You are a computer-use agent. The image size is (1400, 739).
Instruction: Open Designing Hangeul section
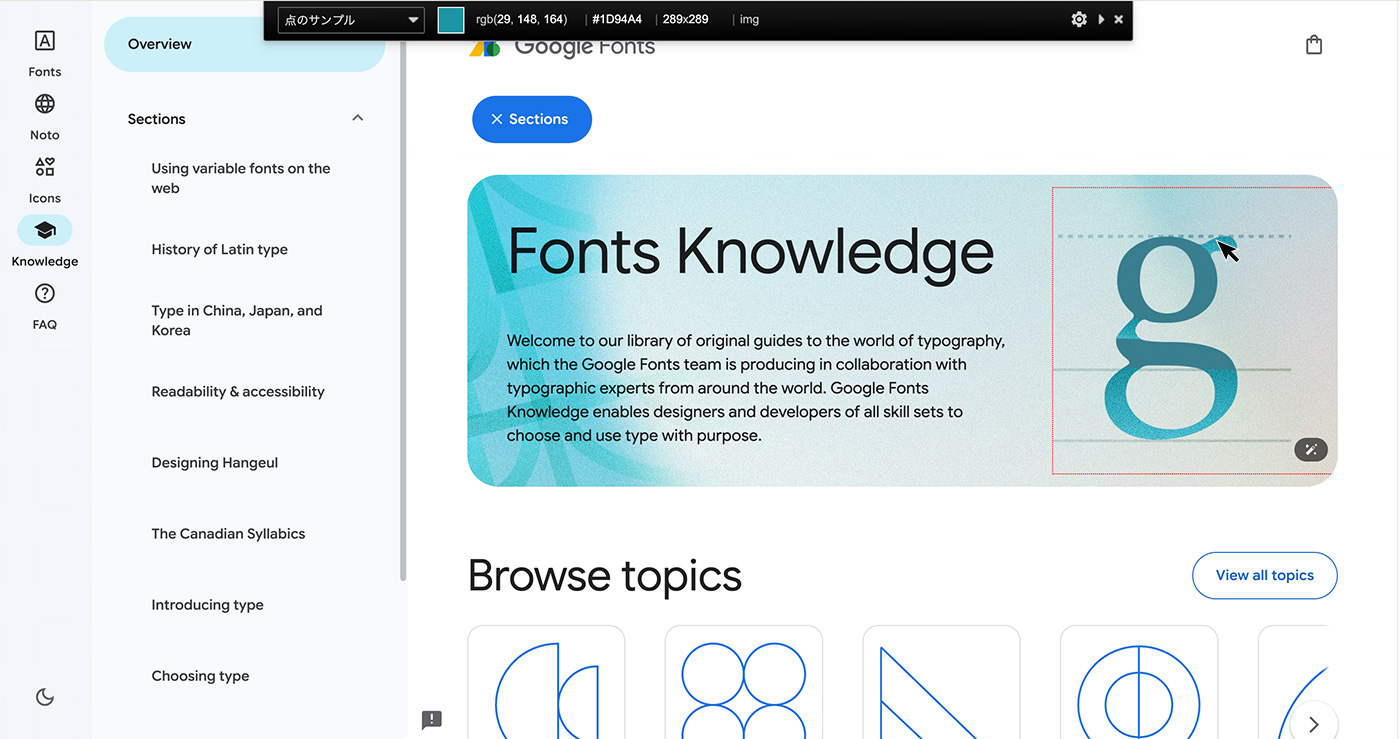click(x=215, y=462)
